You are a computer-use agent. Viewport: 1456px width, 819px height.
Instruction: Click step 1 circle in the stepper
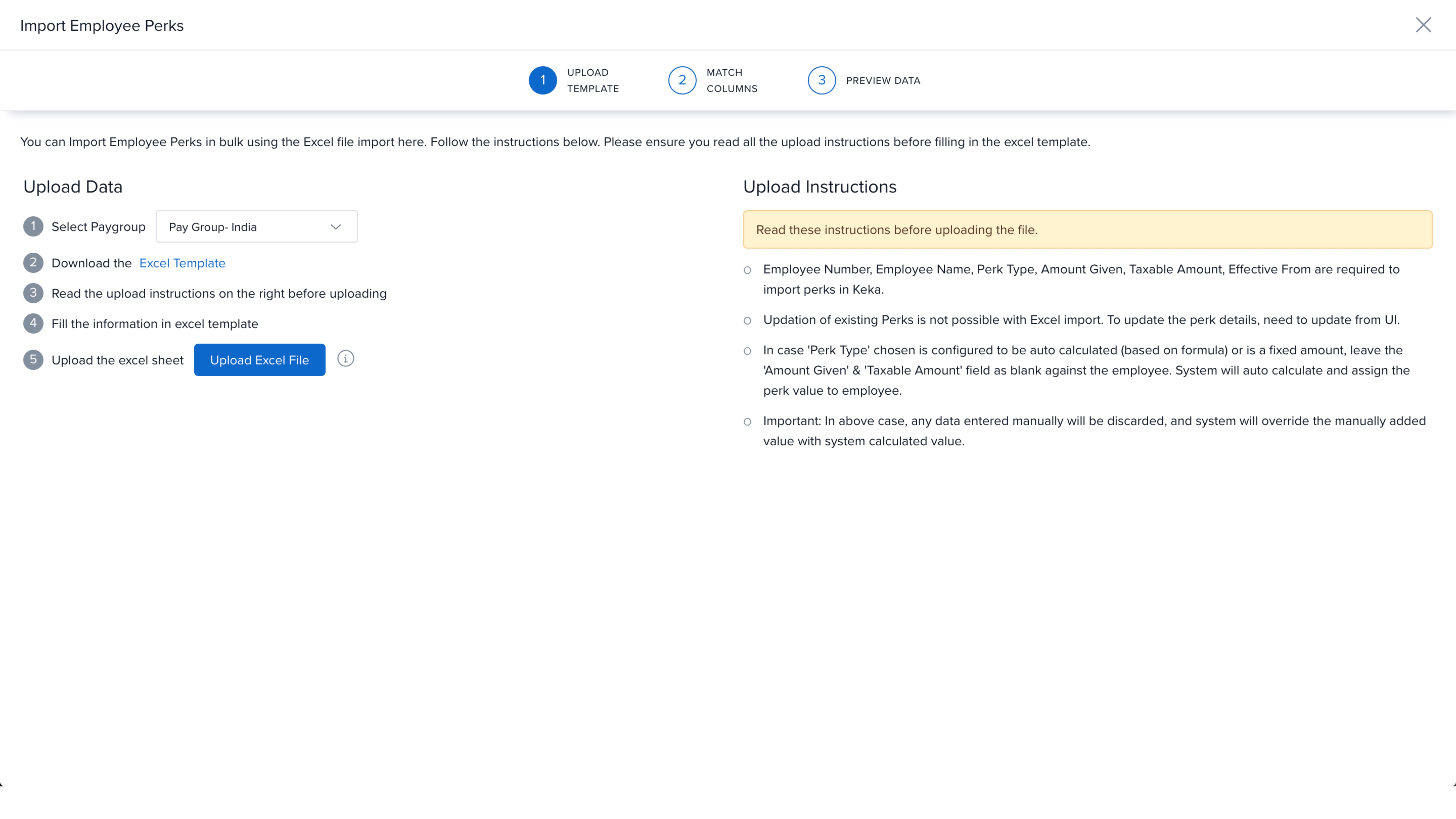(542, 80)
